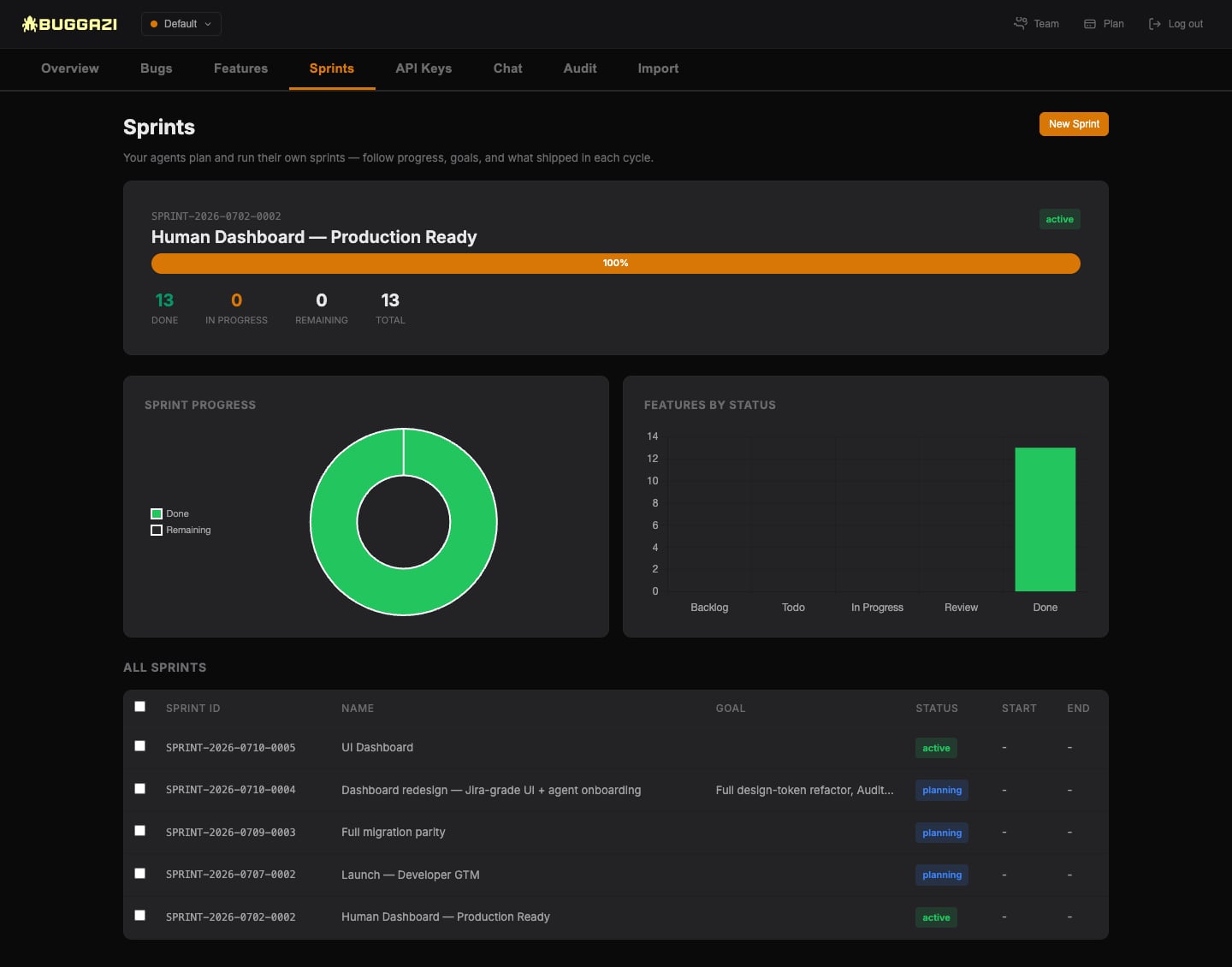
Task: Click SPRINT-2026-0710-0005 ID cell
Action: (x=231, y=748)
